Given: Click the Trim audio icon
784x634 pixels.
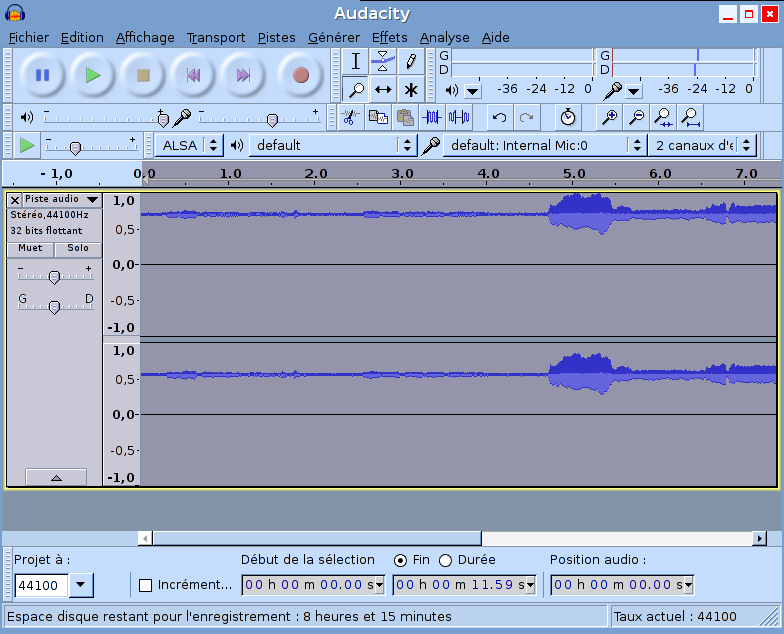Looking at the screenshot, I should pyautogui.click(x=432, y=118).
